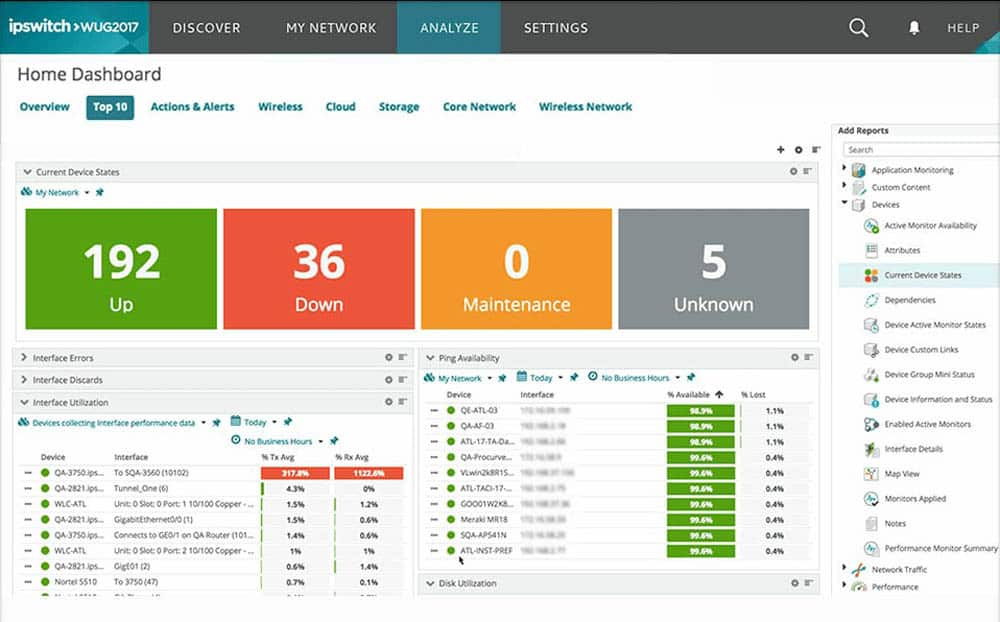Open dashboard settings gear beside plus icon
Viewport: 1000px width, 622px height.
798,149
